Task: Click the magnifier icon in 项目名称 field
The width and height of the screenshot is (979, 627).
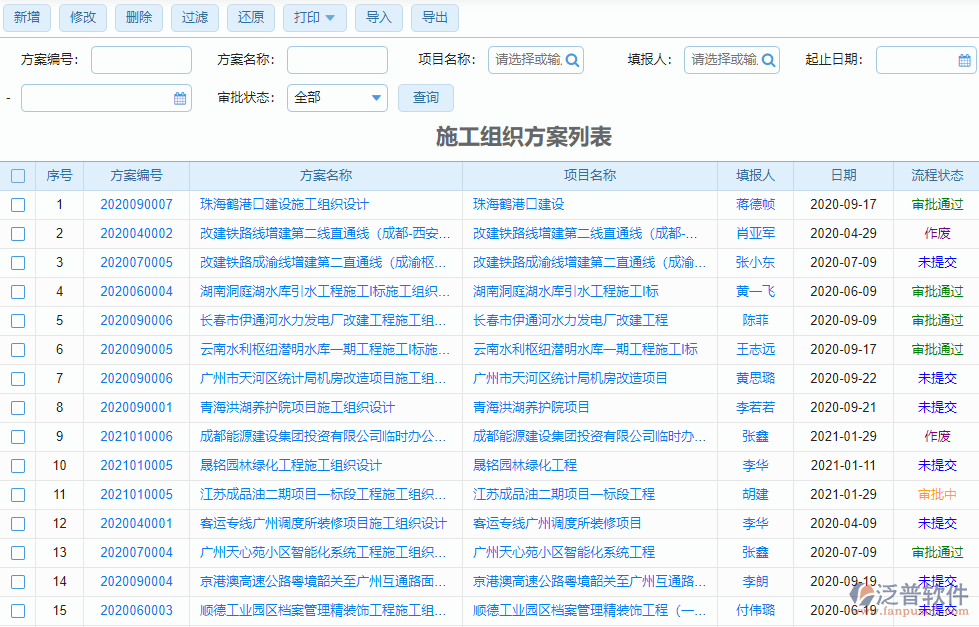Action: [x=571, y=60]
